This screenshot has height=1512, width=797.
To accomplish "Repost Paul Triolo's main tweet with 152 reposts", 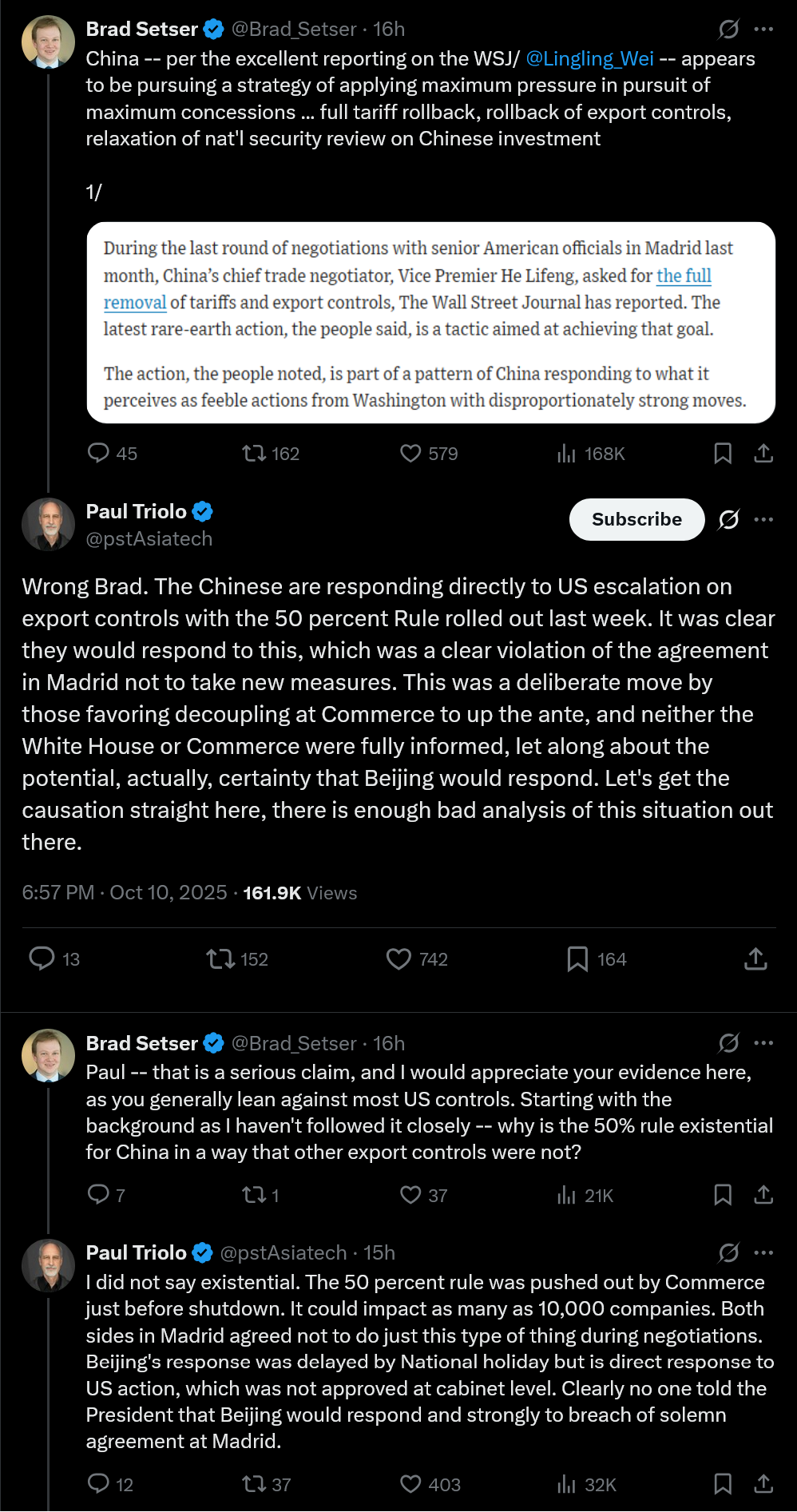I will [x=220, y=958].
